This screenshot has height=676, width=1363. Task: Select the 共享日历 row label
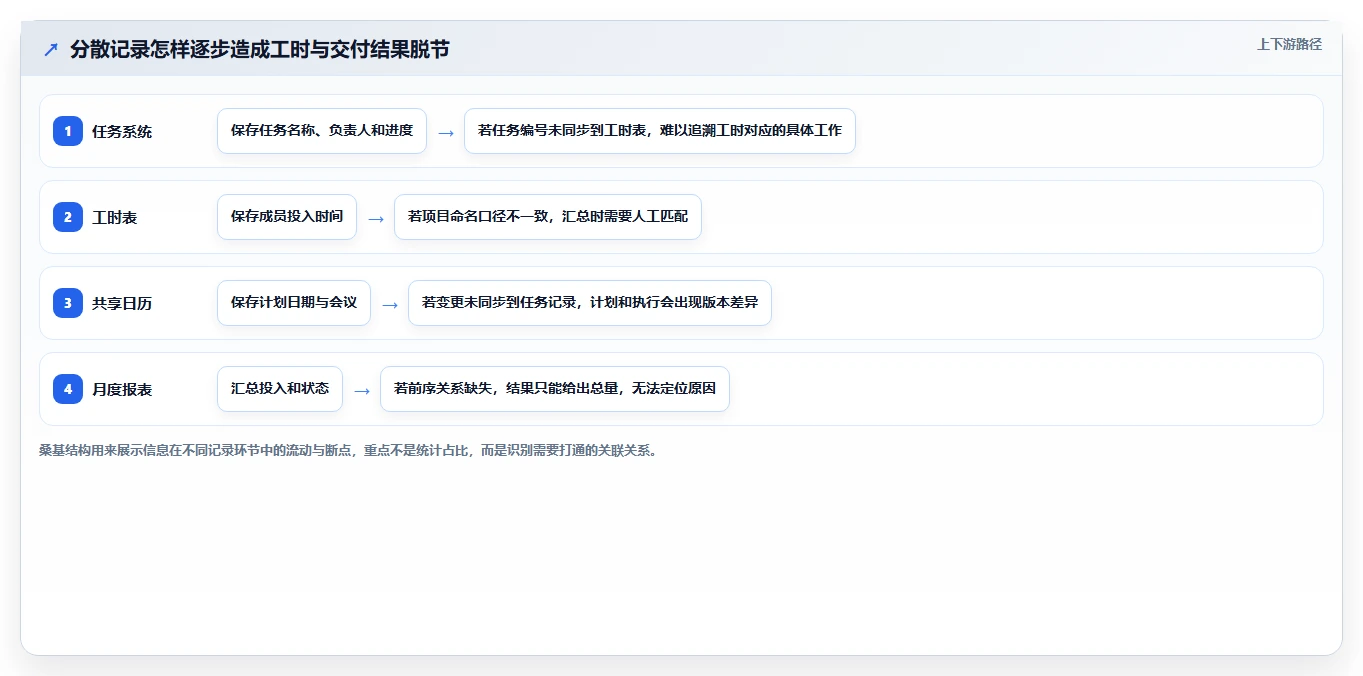tap(122, 303)
